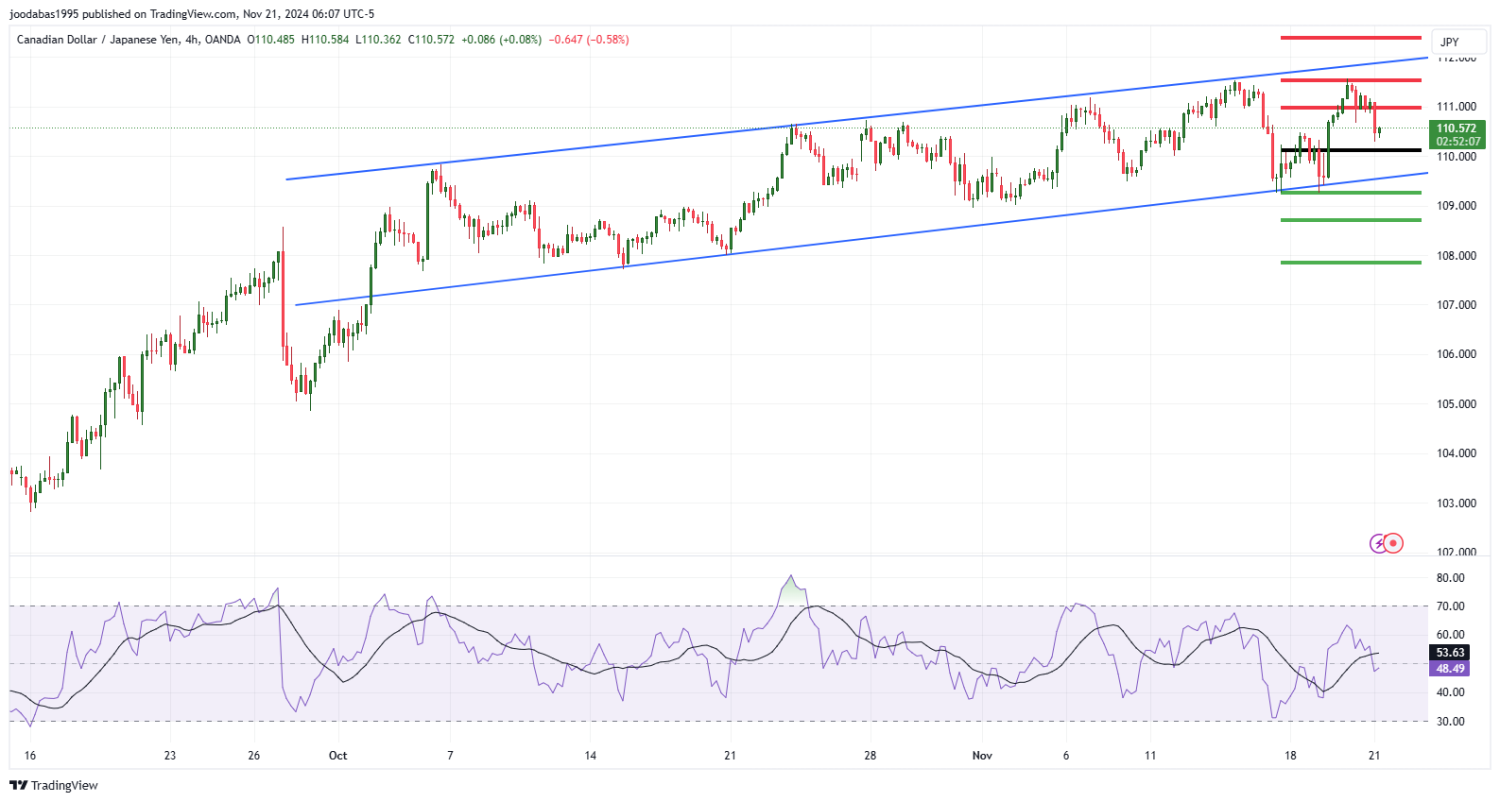This screenshot has height=802, width=1500.
Task: Click the 109.000 price axis label
Action: click(x=1456, y=206)
